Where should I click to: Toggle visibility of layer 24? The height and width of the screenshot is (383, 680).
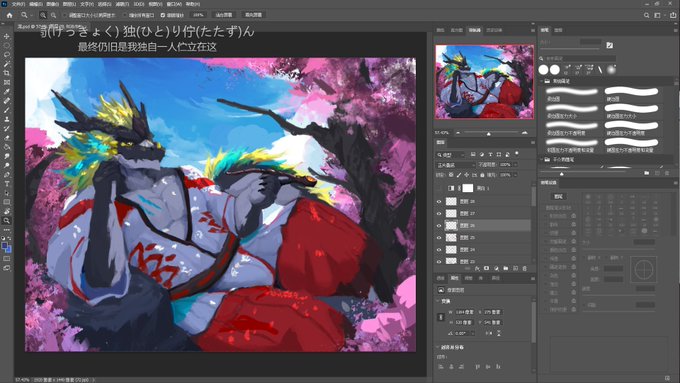coord(439,250)
